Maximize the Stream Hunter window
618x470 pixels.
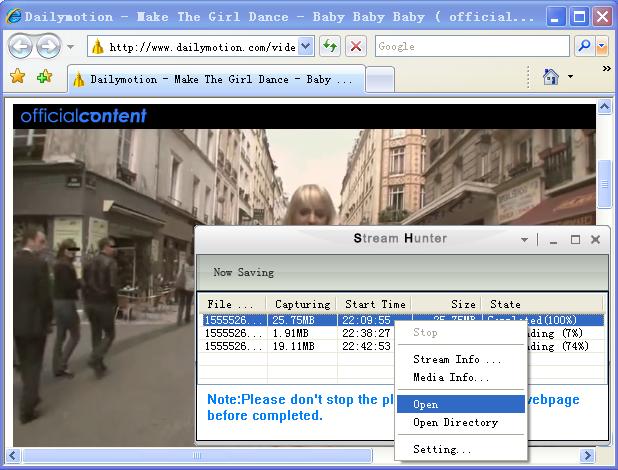tap(575, 240)
